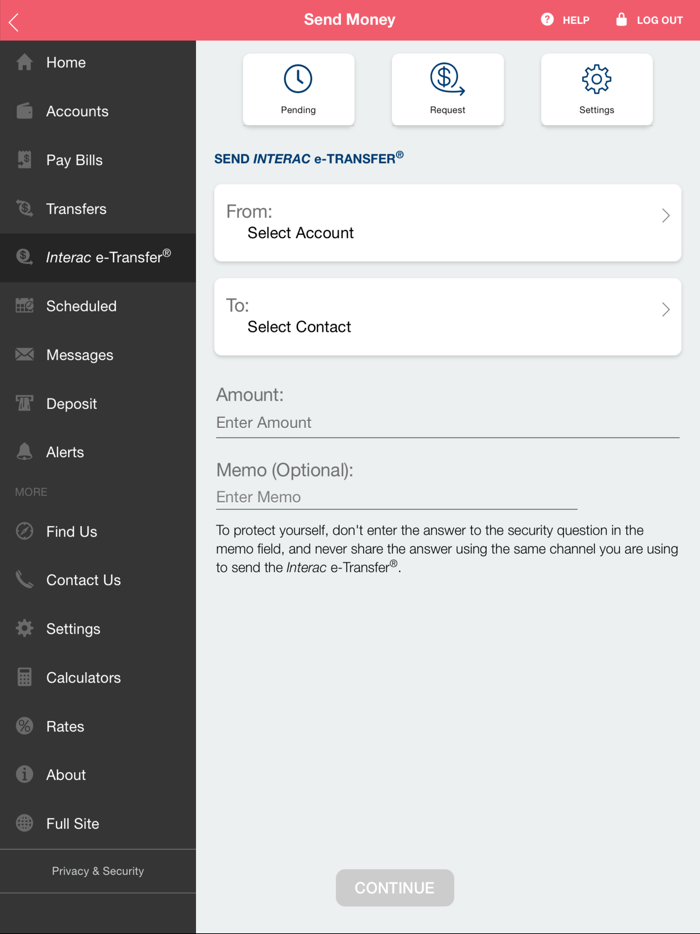Click the Help question mark icon
The height and width of the screenshot is (934, 700).
click(547, 20)
